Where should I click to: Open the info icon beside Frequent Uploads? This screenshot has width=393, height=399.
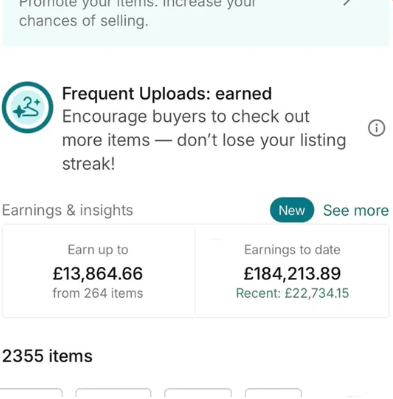(376, 128)
